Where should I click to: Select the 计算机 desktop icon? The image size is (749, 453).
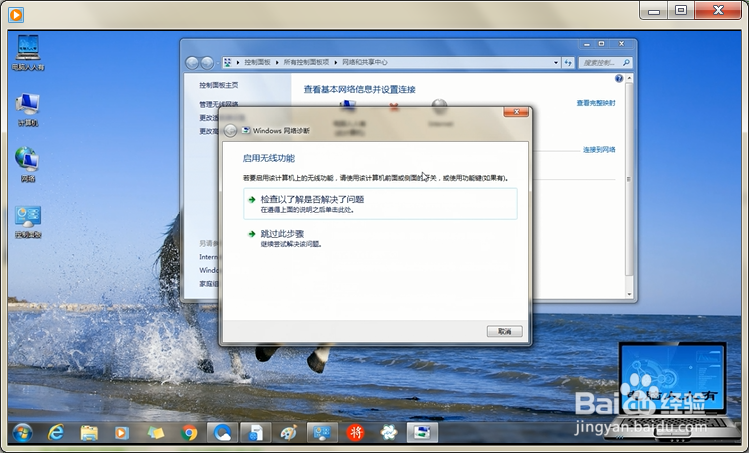click(28, 110)
